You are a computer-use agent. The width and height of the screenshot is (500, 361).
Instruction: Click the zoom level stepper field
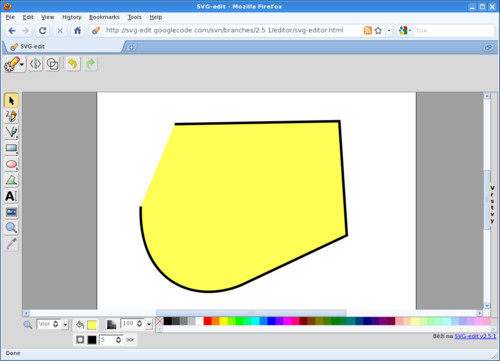coord(49,324)
